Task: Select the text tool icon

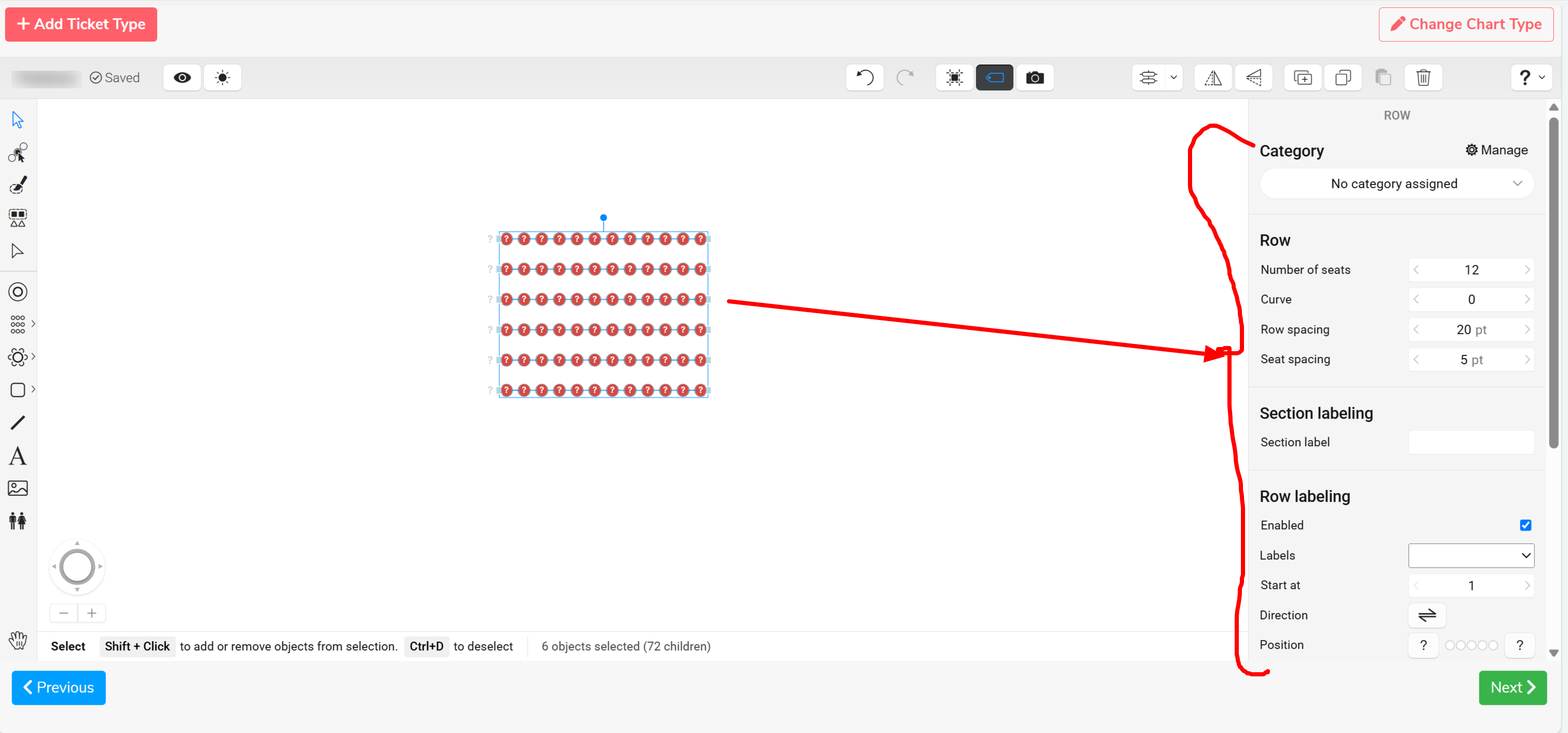Action: [18, 456]
